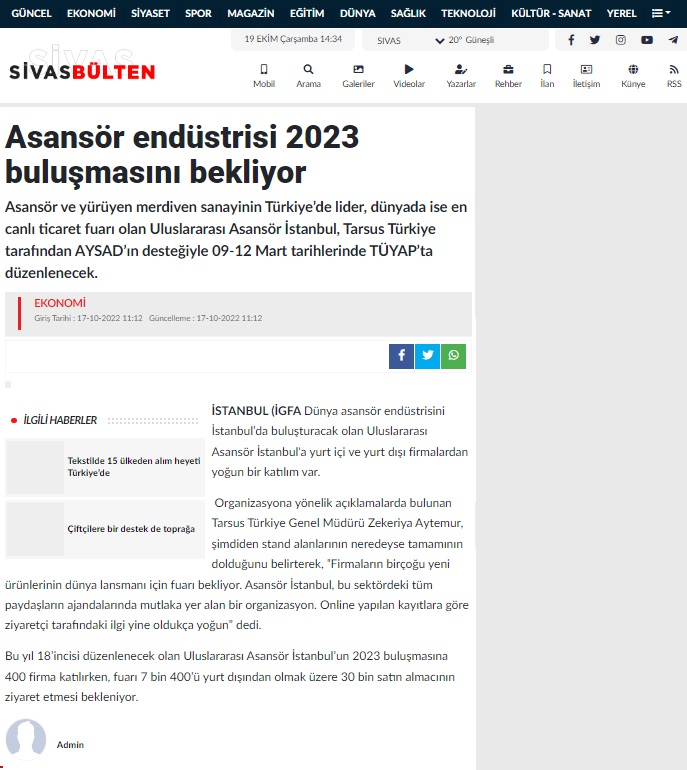Click the 'Giriş Tarihi : 17-10-2022 11:12' text

pos(88,318)
